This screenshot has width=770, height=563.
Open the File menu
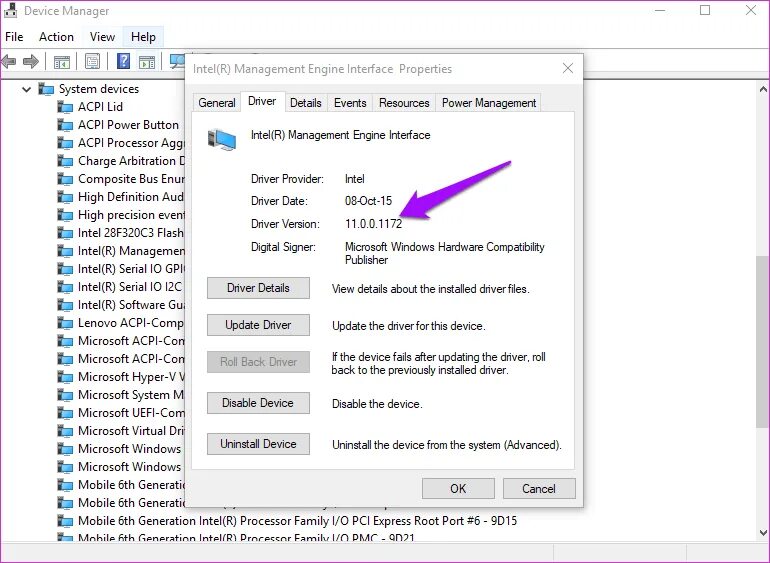pyautogui.click(x=14, y=37)
